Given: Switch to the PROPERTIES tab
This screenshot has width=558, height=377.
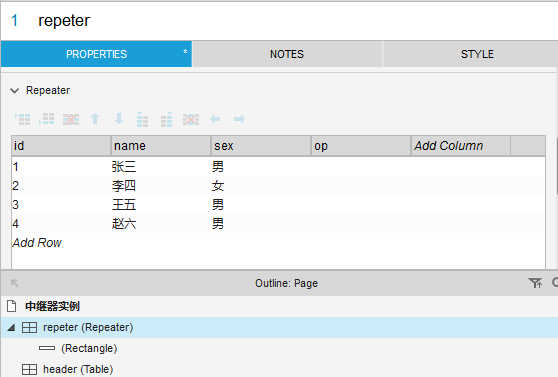Looking at the screenshot, I should point(96,54).
